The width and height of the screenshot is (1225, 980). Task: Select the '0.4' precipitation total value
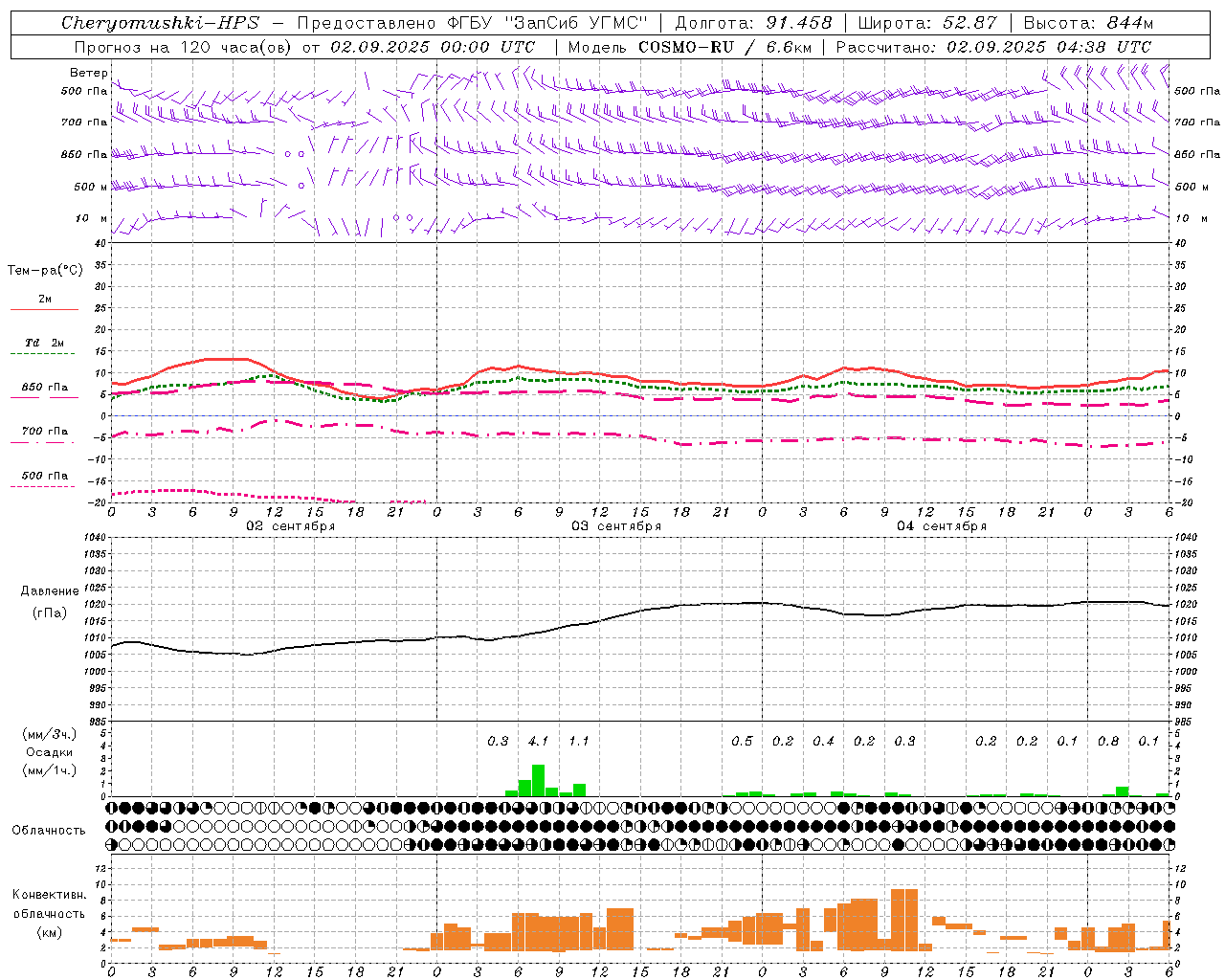(x=823, y=742)
